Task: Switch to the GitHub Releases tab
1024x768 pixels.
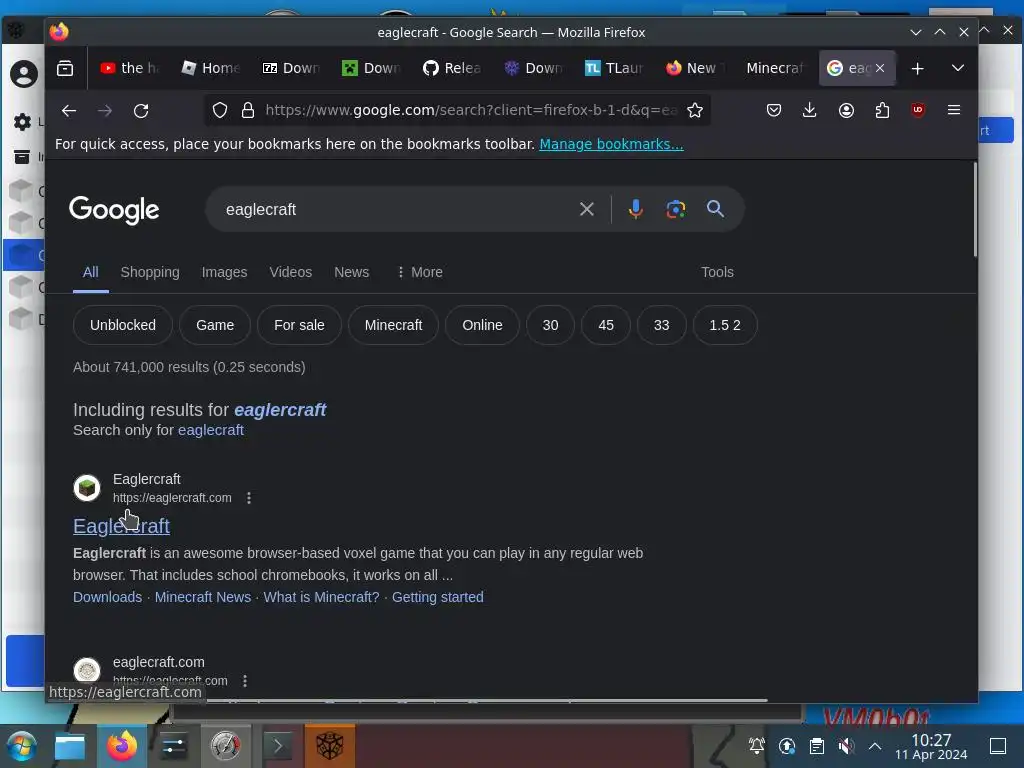Action: tap(452, 68)
